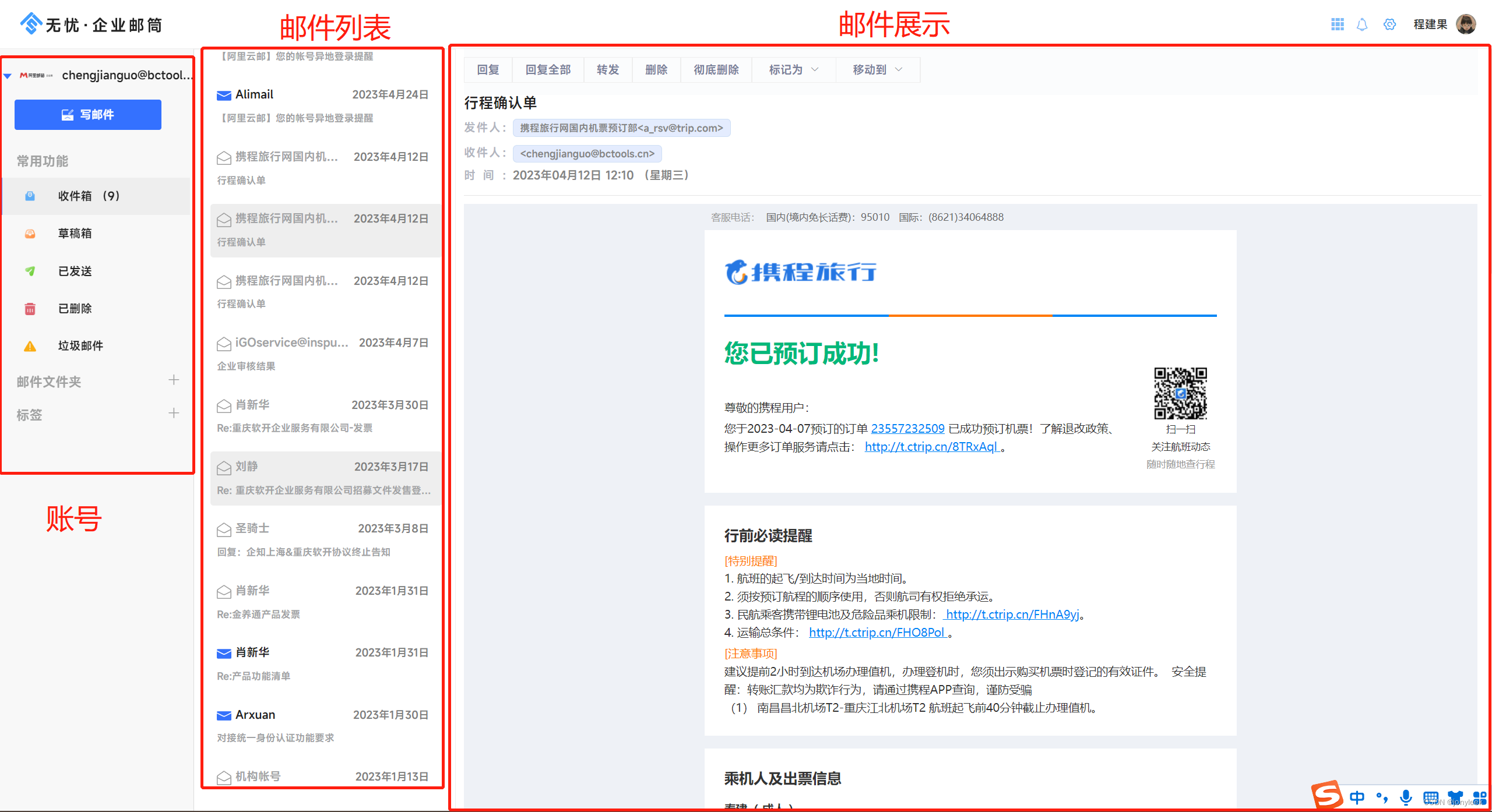Click the notification bell icon
Screen dimensions: 1492x812
pos(1362,24)
